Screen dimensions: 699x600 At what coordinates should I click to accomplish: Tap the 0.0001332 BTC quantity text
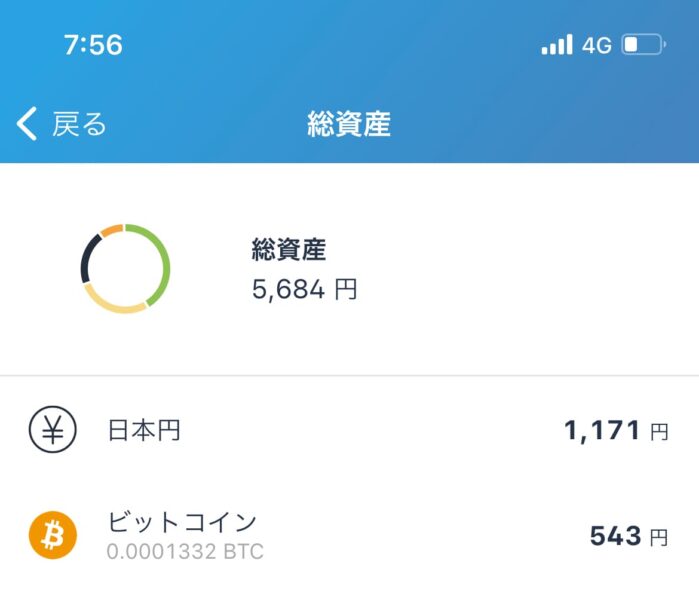(185, 552)
